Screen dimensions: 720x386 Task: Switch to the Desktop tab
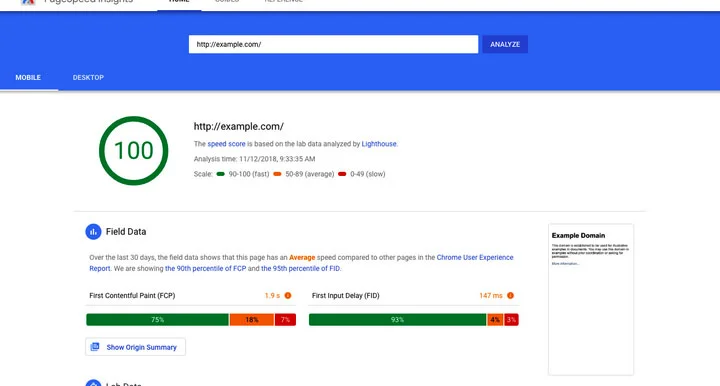click(x=88, y=78)
